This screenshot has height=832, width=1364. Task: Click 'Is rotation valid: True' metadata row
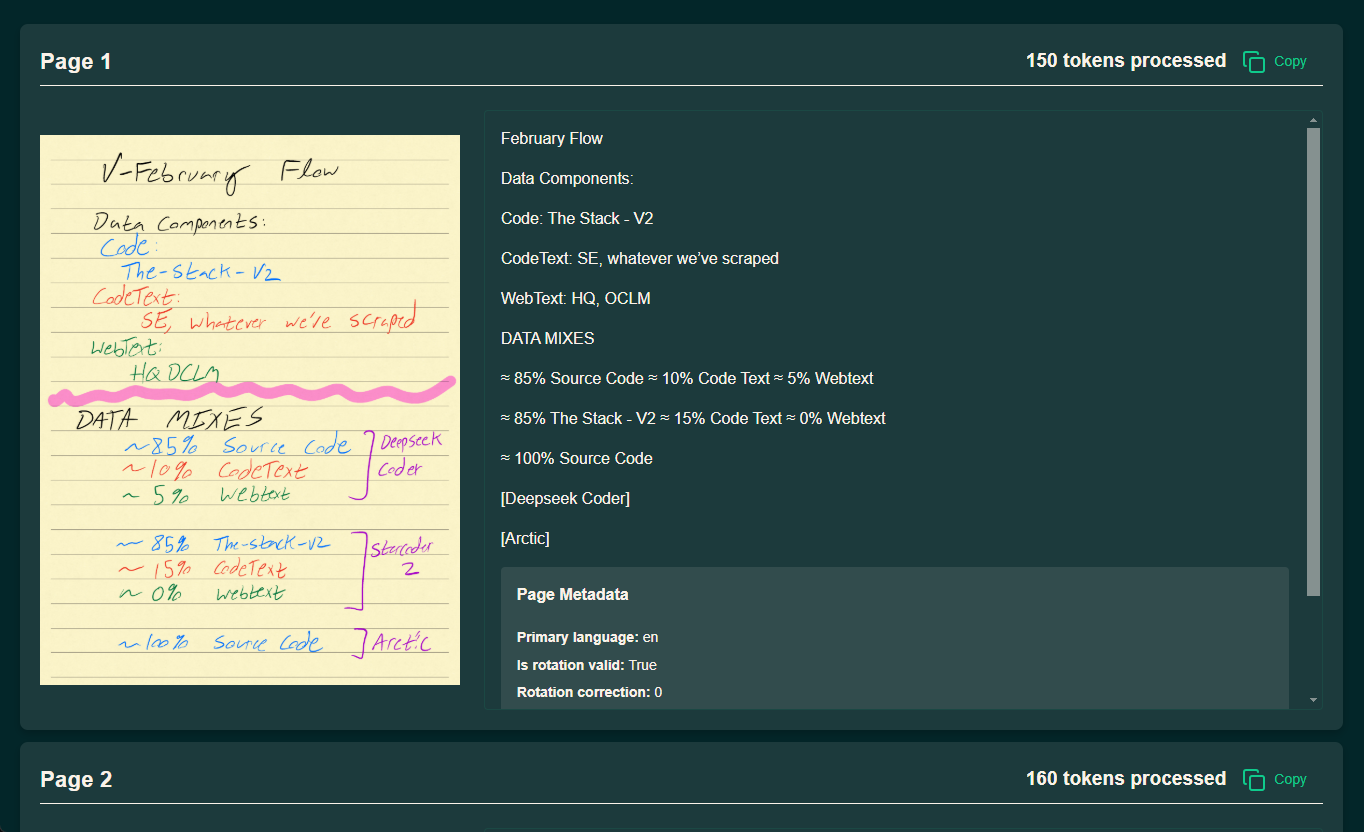coord(587,665)
